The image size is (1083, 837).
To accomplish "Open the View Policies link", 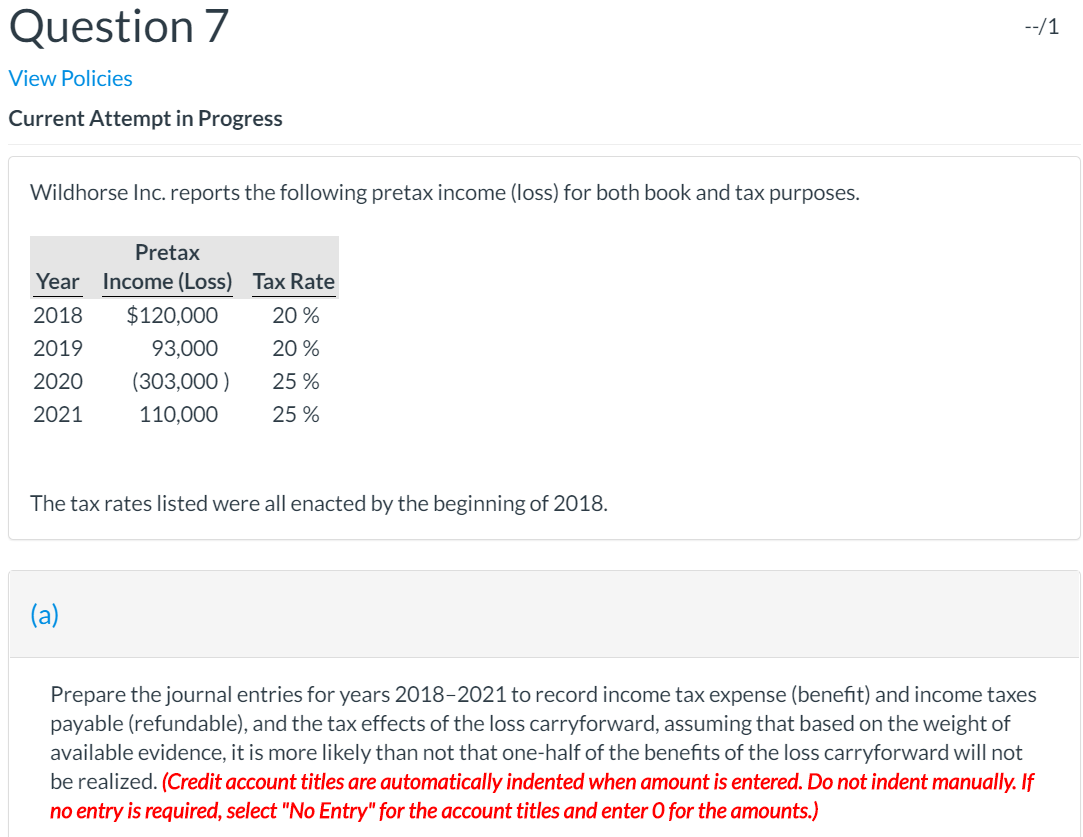I will (70, 77).
